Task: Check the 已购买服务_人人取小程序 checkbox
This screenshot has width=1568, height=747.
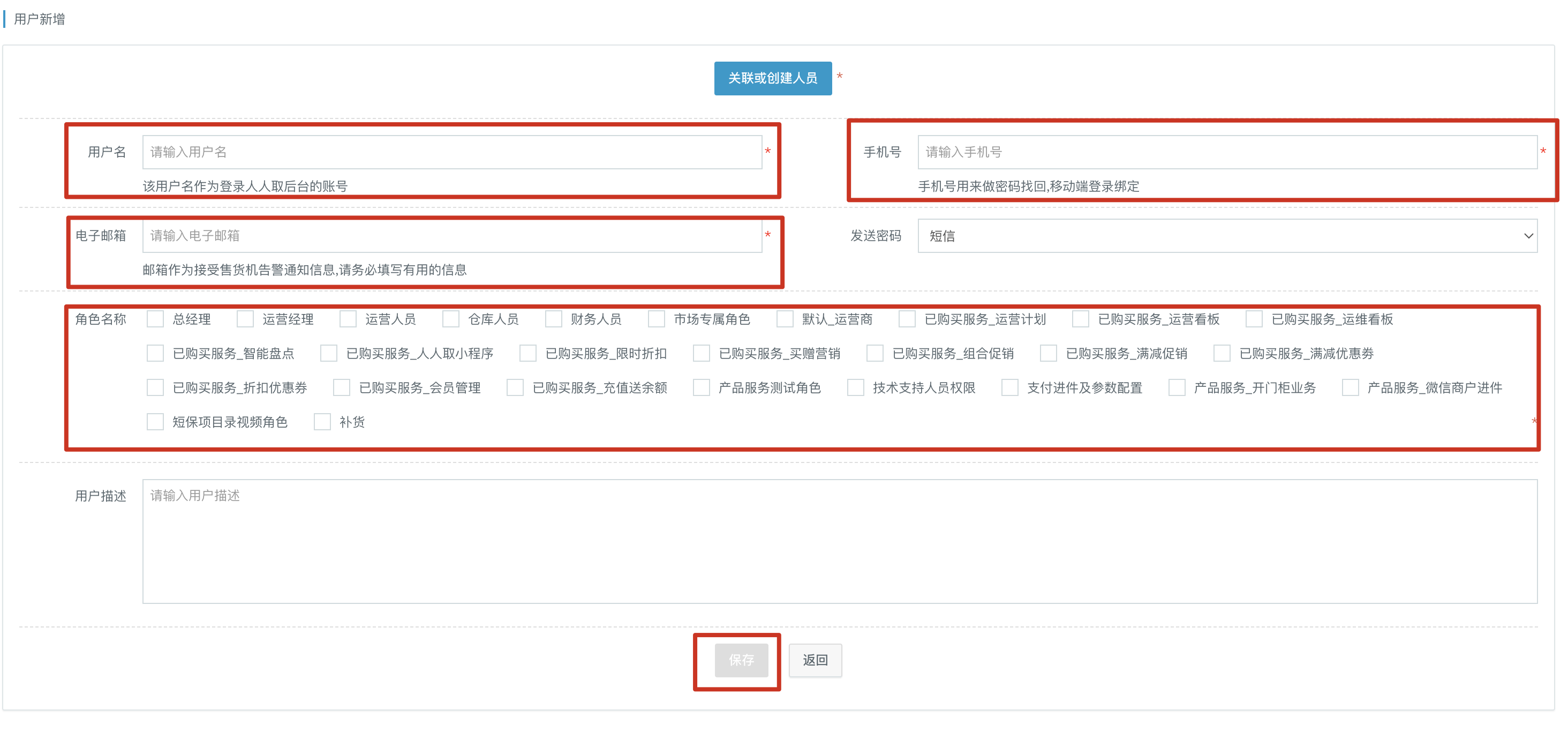Action: click(x=329, y=353)
